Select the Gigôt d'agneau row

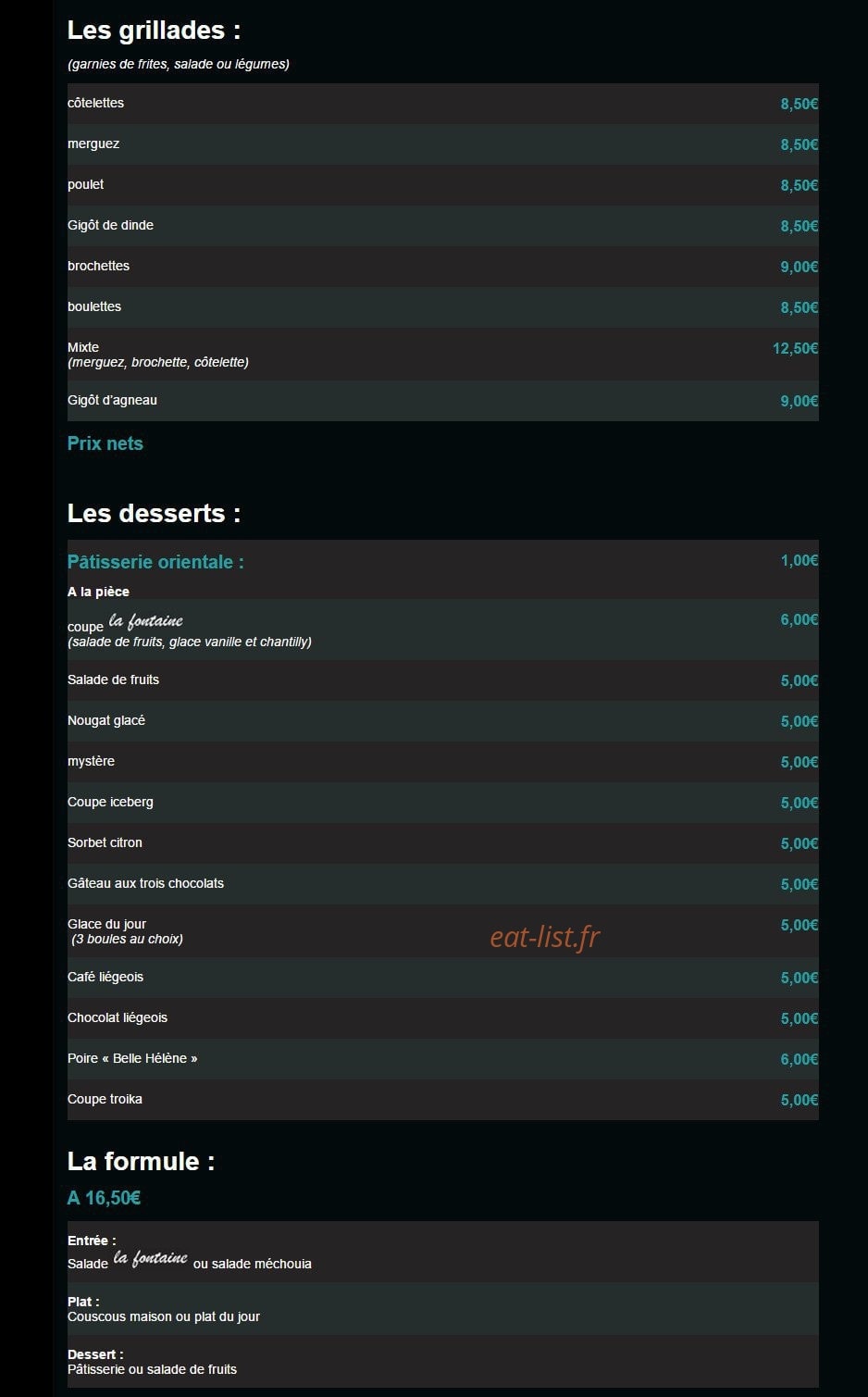coord(443,401)
